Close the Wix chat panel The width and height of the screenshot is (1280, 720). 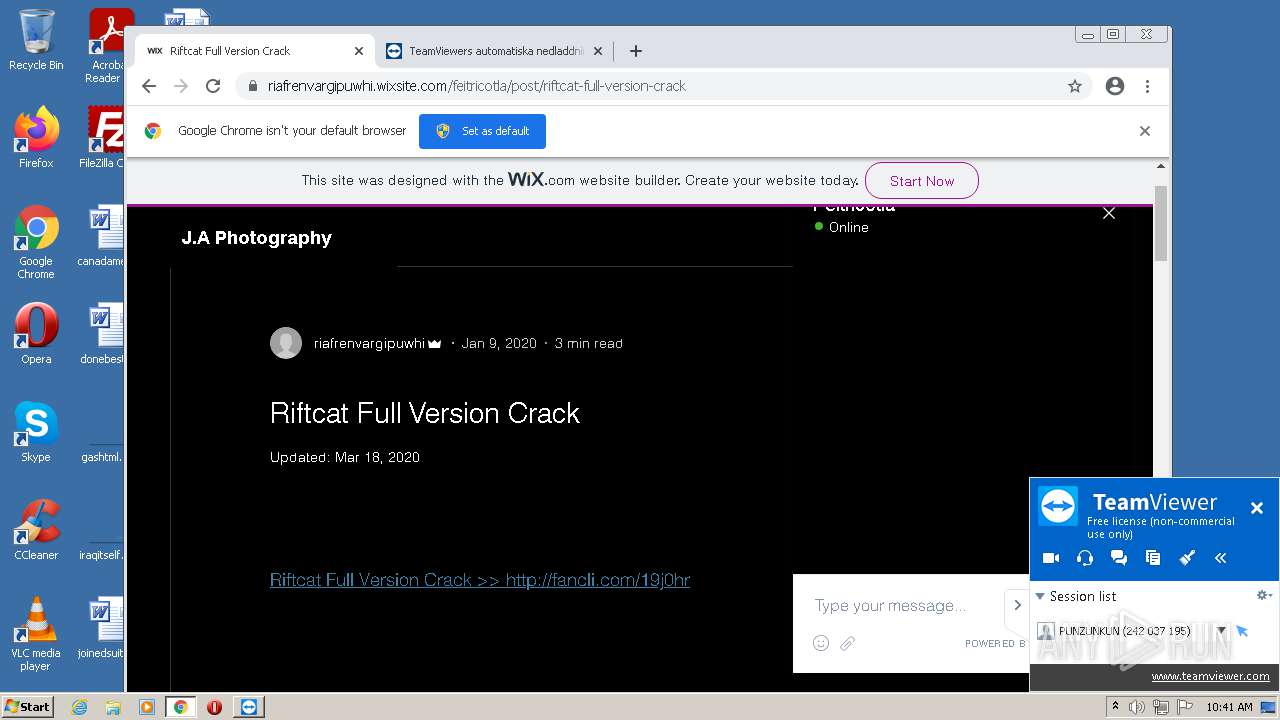(1108, 213)
